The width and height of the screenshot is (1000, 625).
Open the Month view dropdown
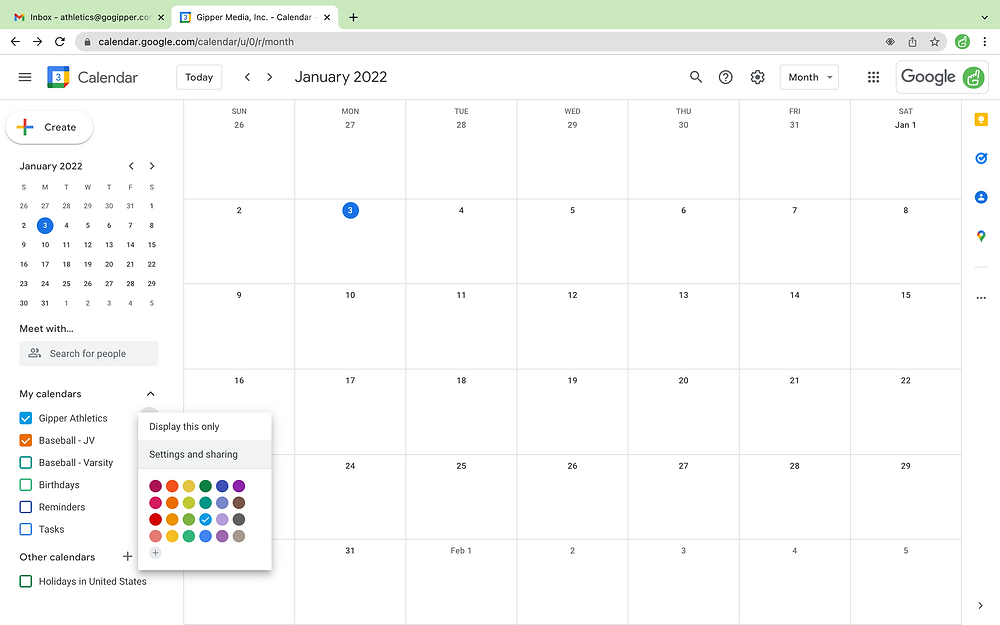click(809, 77)
